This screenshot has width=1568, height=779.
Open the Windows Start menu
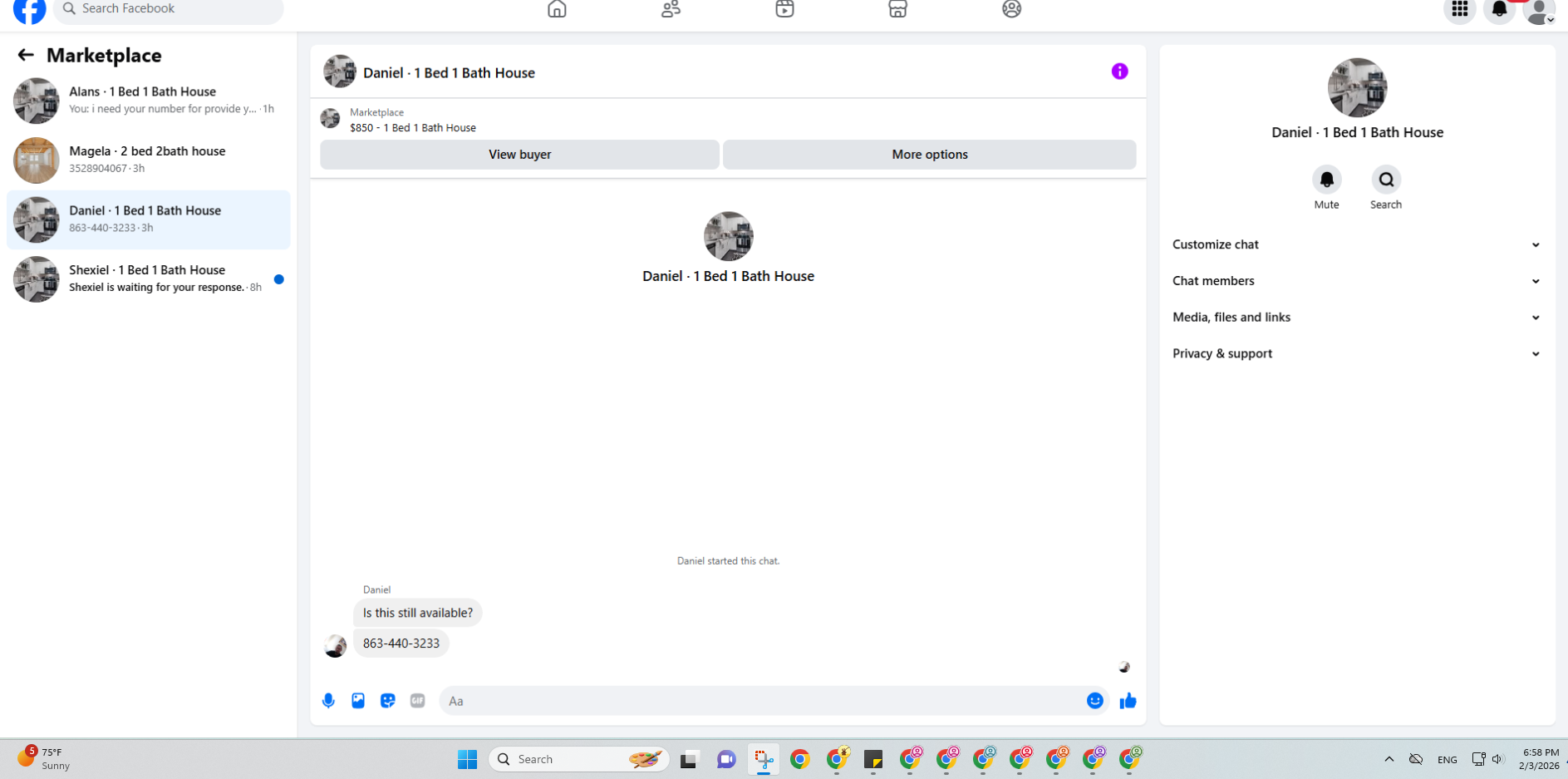point(467,759)
